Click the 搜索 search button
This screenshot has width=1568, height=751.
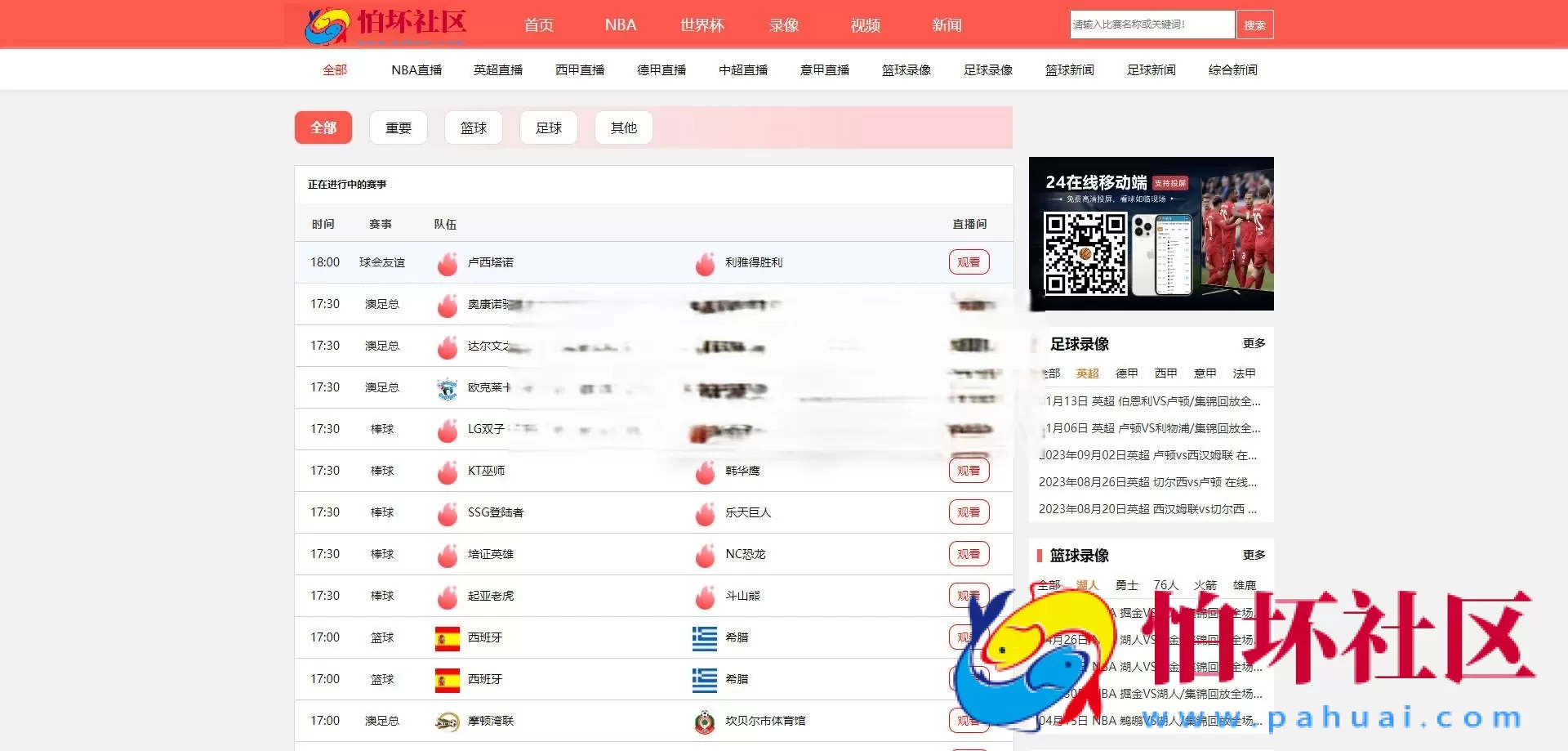tap(1255, 25)
